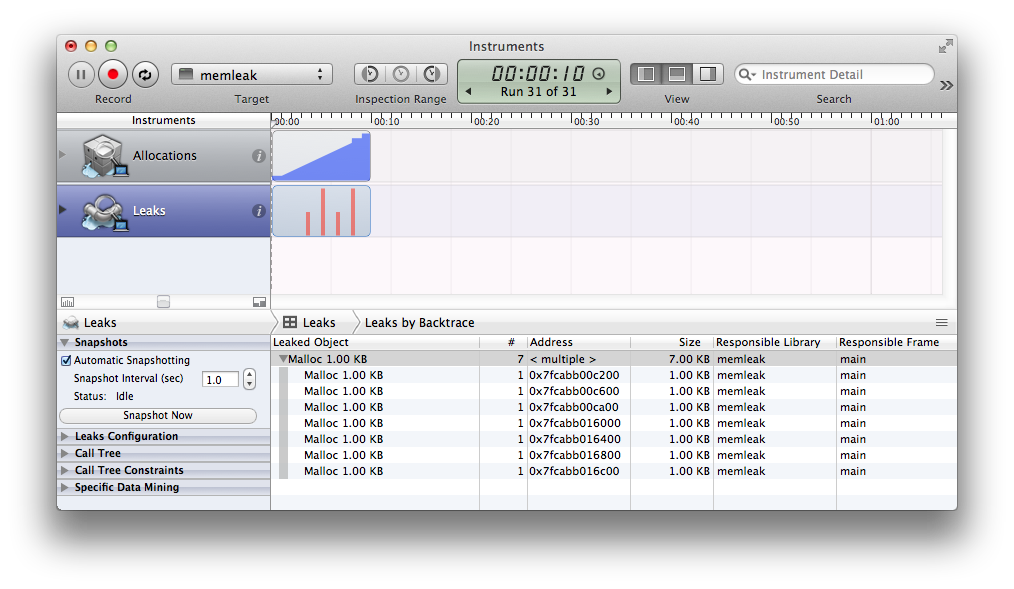Click the red Record button
Screen dimensions: 1014x589
[113, 75]
